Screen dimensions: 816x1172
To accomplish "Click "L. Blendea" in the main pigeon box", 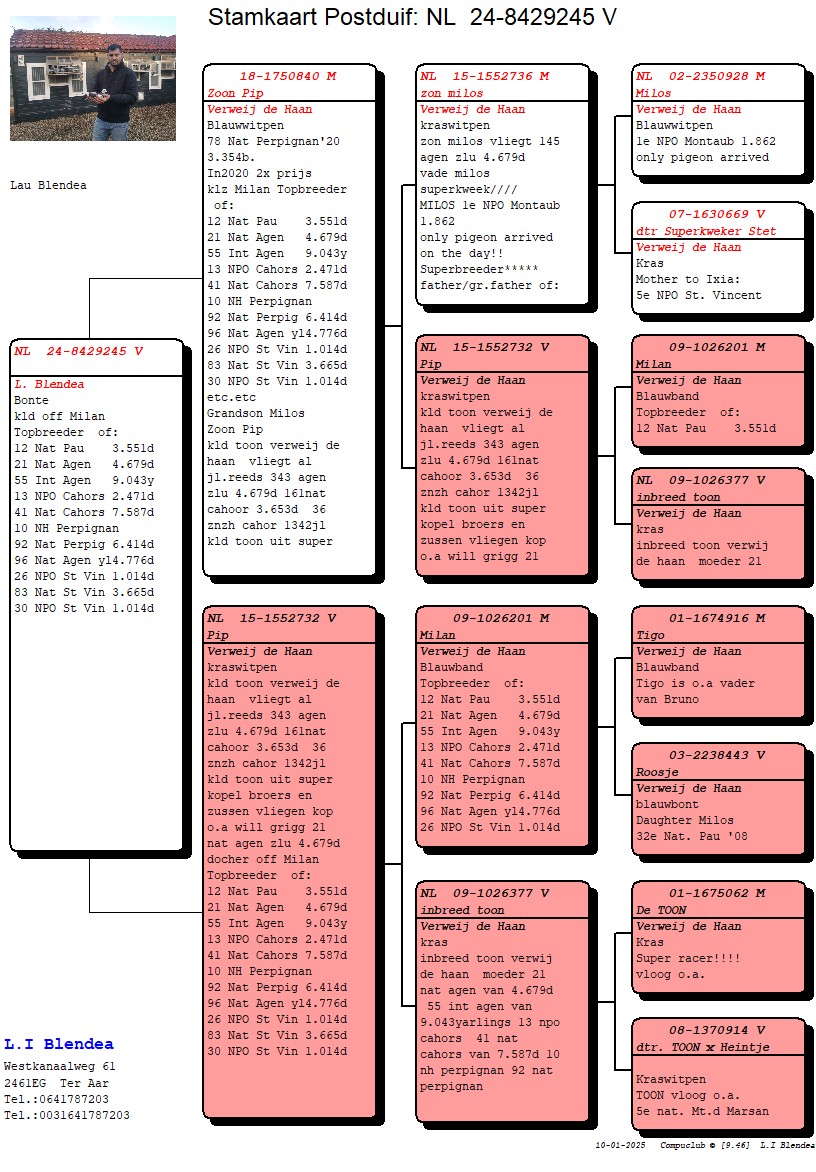I will (49, 384).
